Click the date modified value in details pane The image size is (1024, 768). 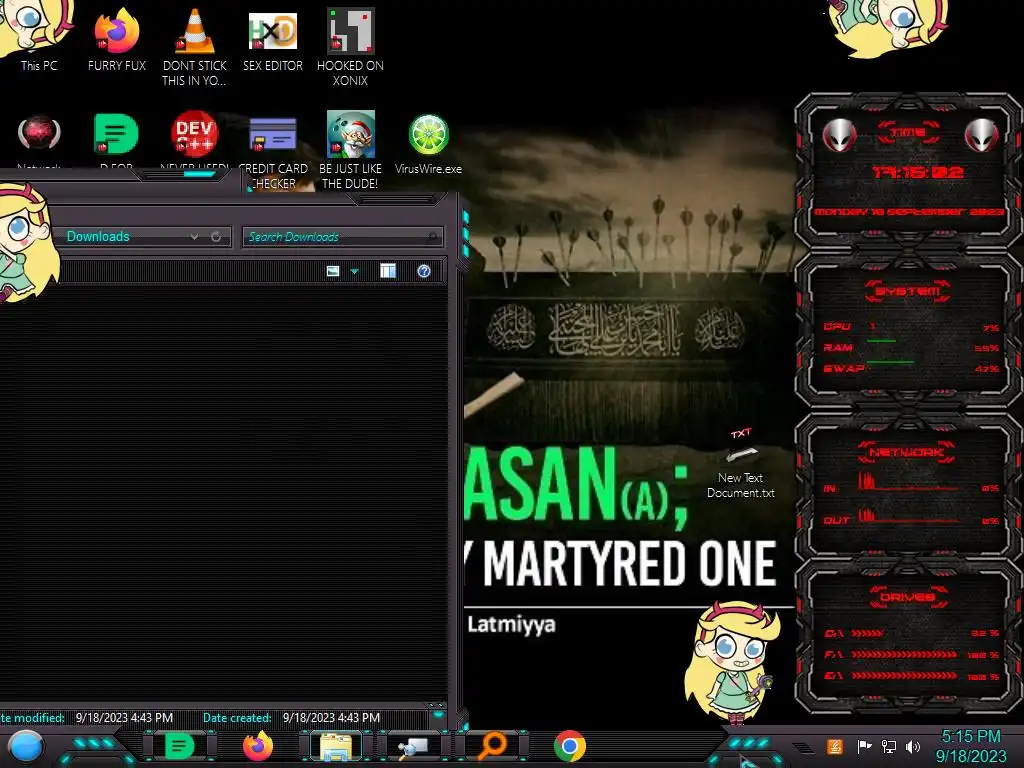[124, 718]
